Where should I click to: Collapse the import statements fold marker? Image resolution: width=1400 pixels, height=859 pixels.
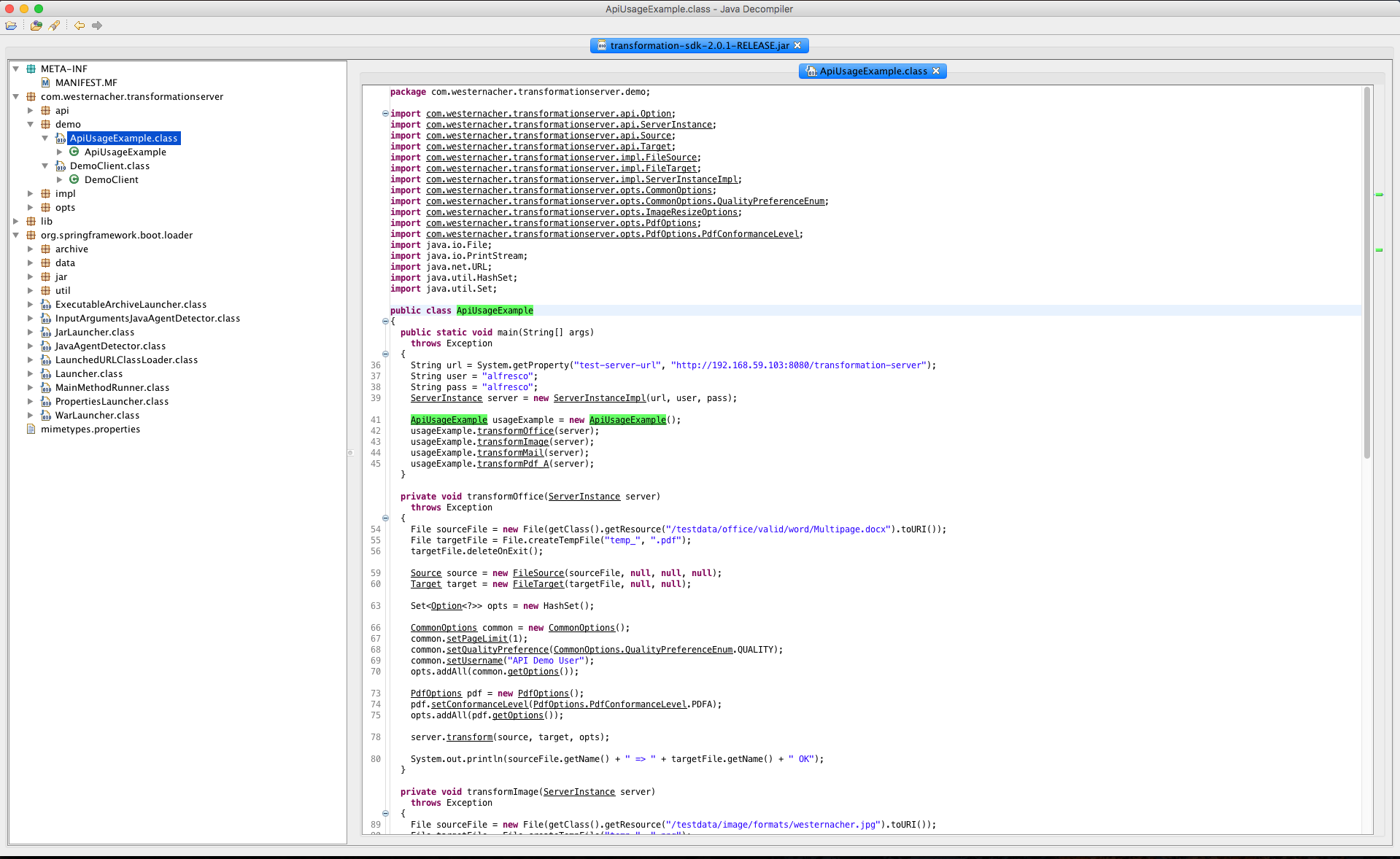click(385, 114)
